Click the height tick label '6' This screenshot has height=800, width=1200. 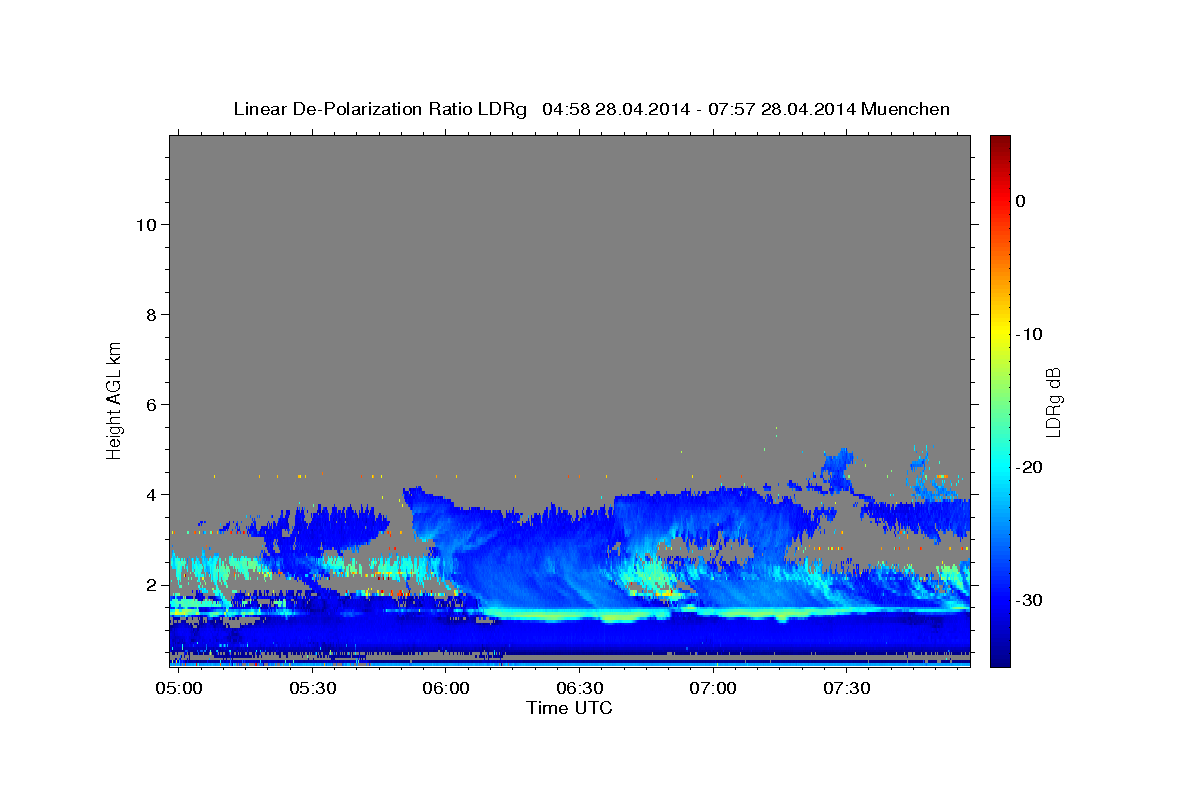click(x=152, y=404)
